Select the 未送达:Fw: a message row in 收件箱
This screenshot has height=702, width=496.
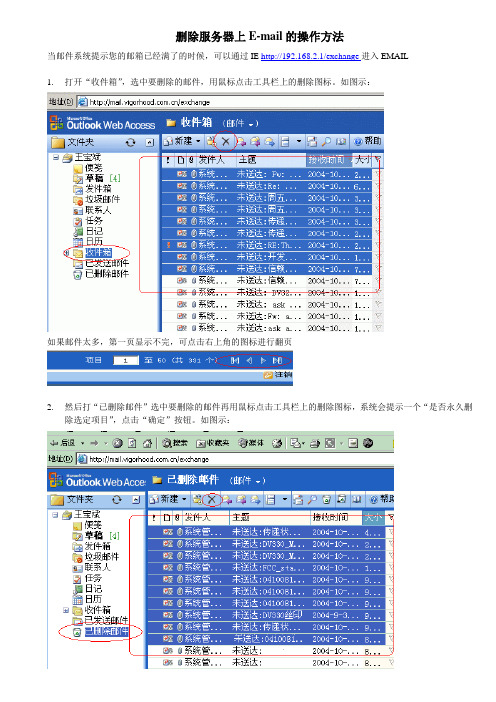[266, 316]
